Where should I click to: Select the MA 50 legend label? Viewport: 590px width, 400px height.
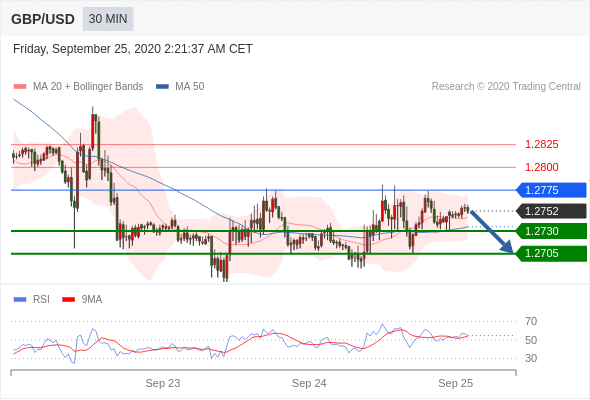coord(190,87)
